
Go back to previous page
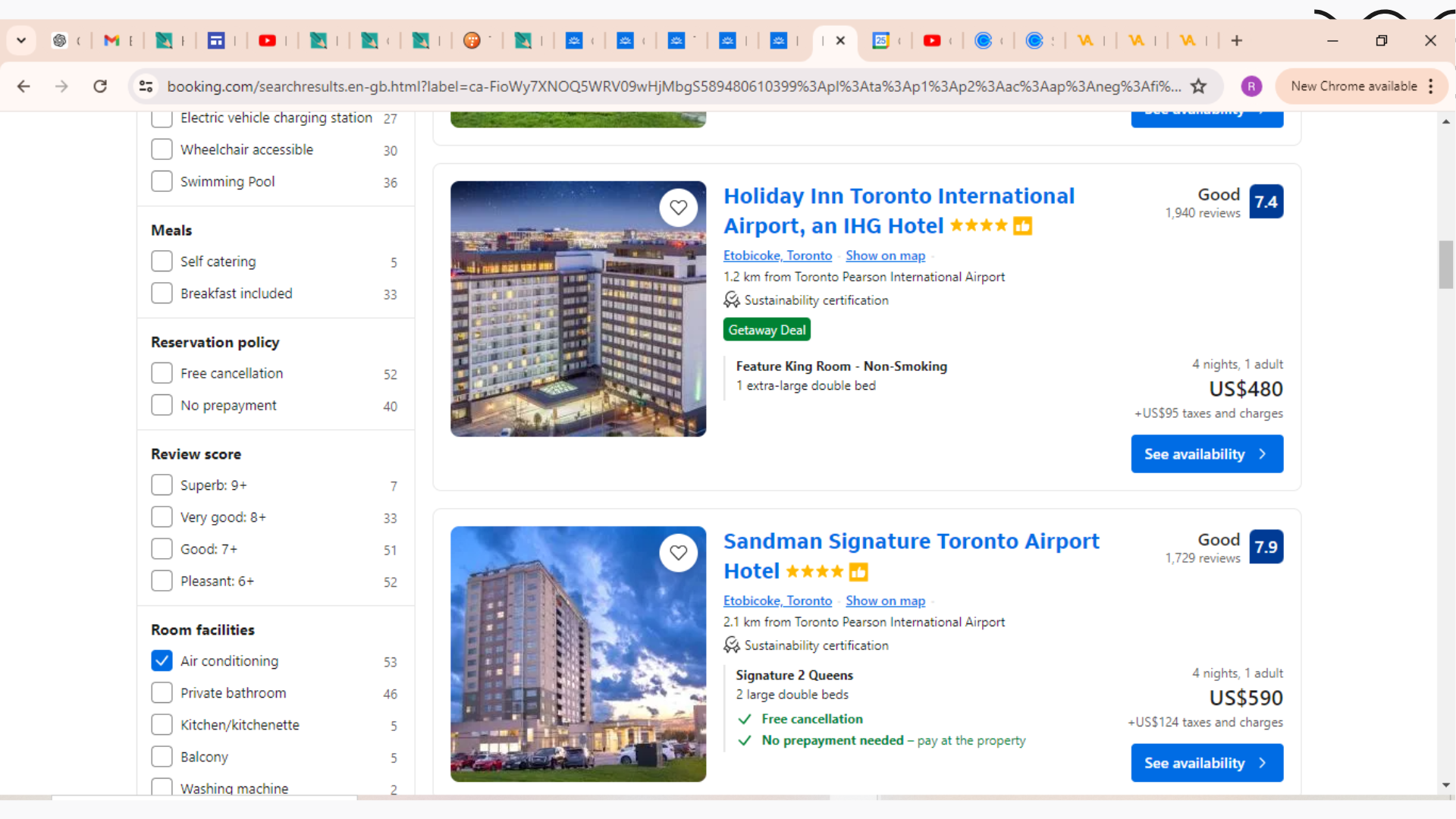coord(24,86)
